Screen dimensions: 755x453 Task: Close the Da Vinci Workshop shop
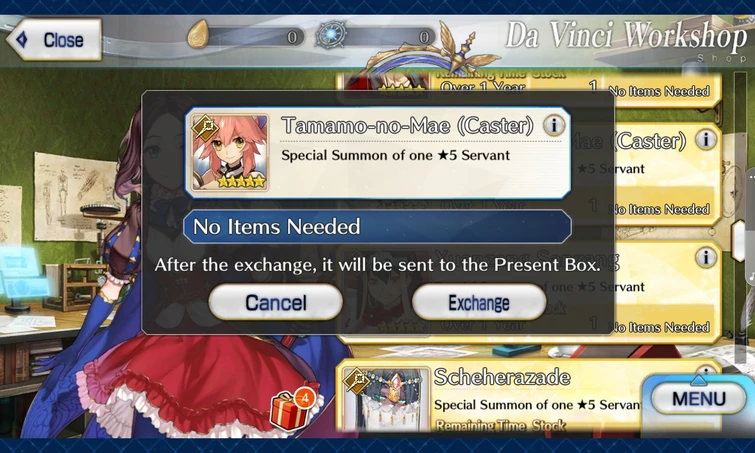54,39
